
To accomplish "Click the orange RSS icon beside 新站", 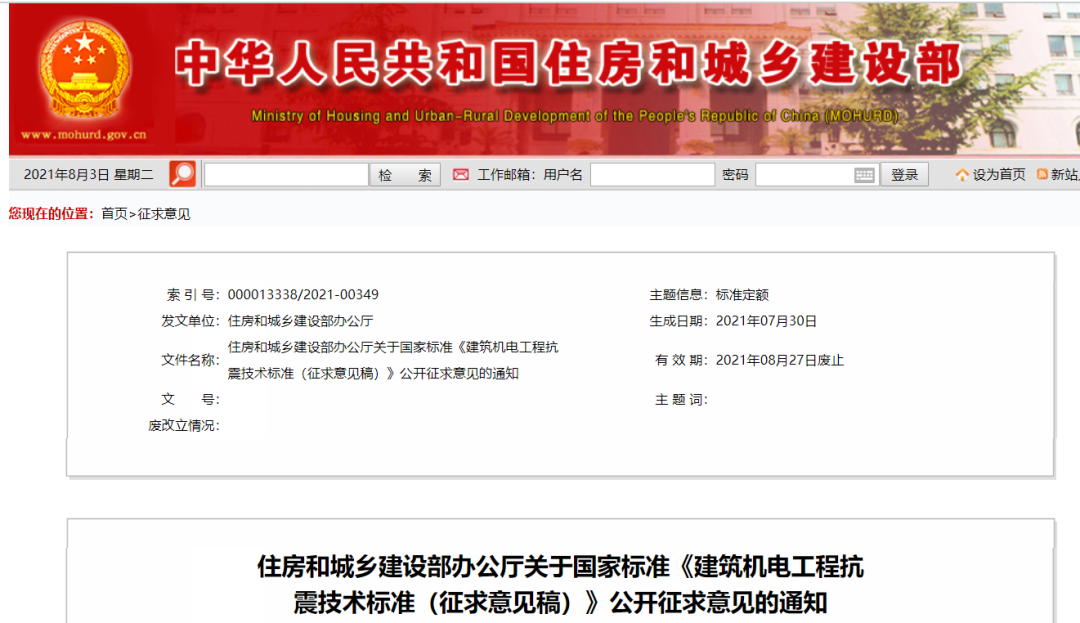I will [x=1042, y=174].
